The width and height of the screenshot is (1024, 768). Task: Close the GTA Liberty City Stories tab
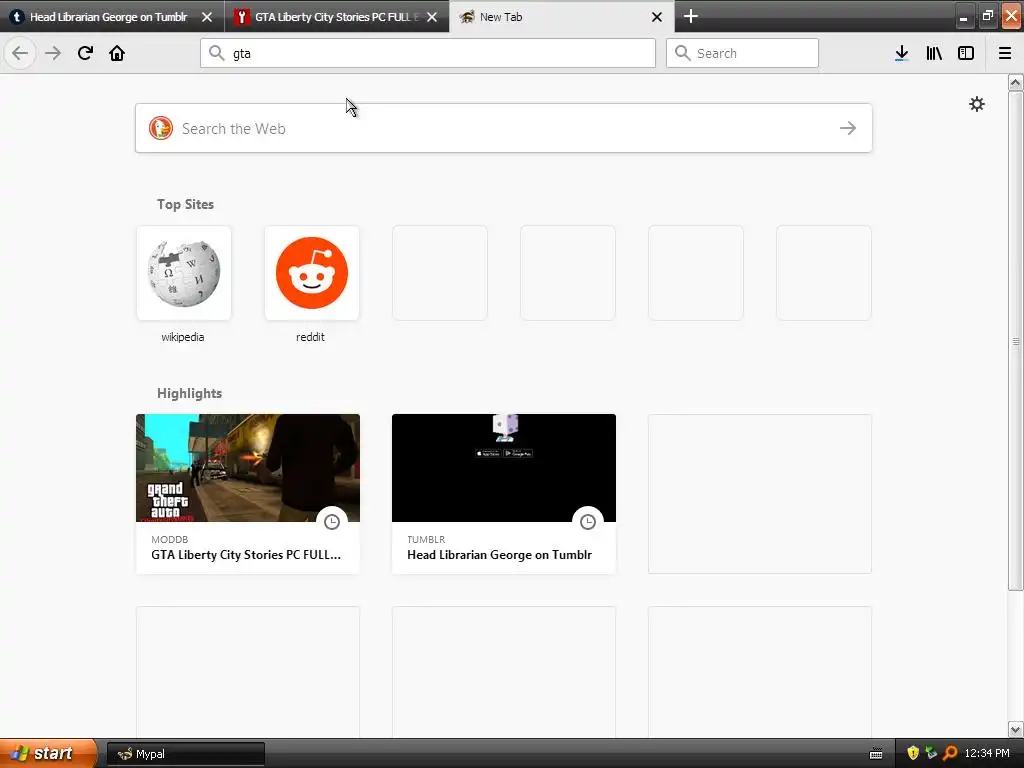coord(432,17)
